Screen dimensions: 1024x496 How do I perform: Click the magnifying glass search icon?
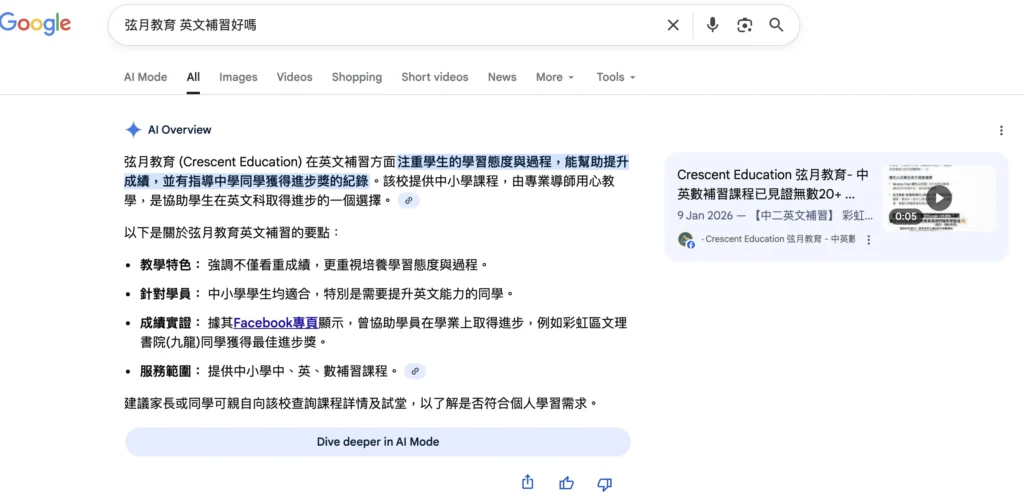click(776, 25)
